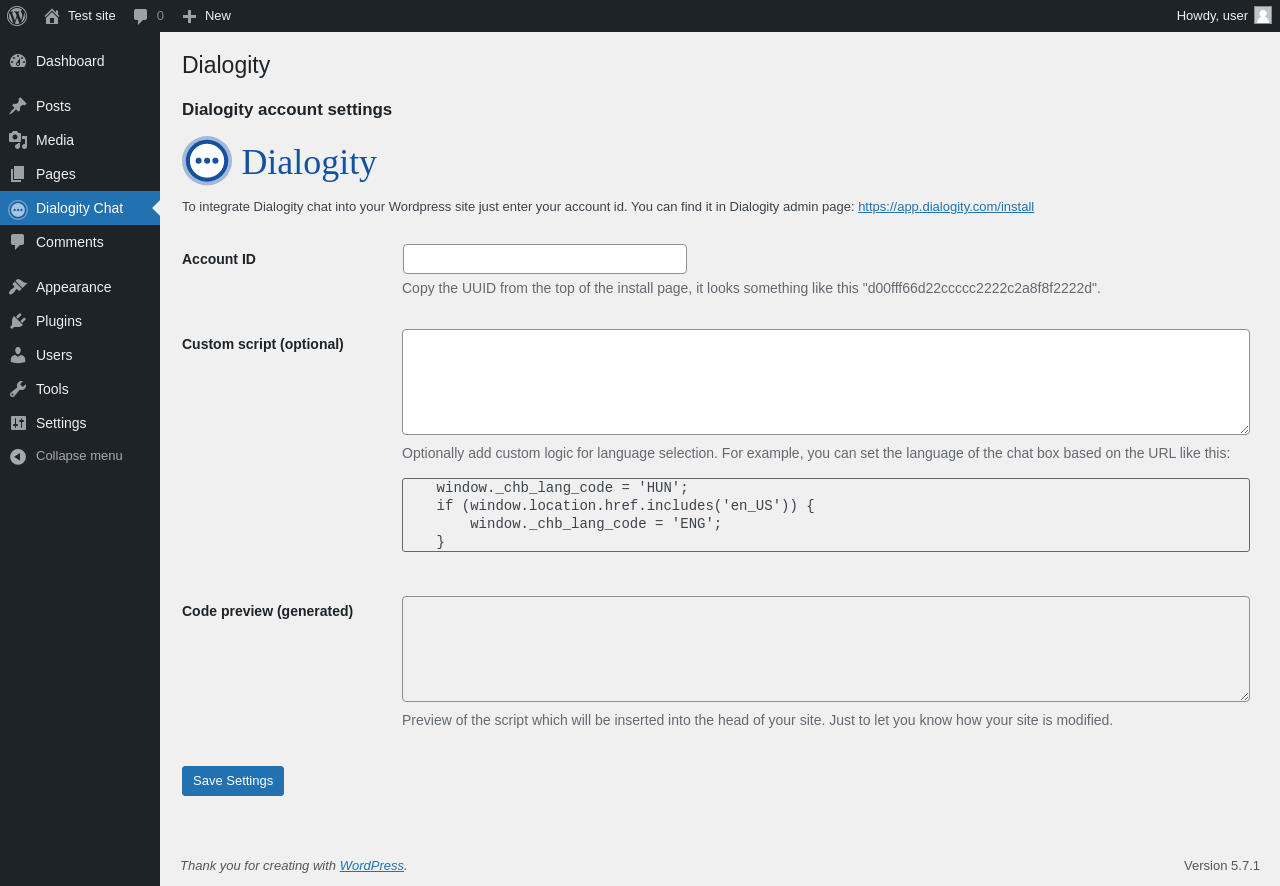
Task: Click the plus icon beside New
Action: point(189,16)
